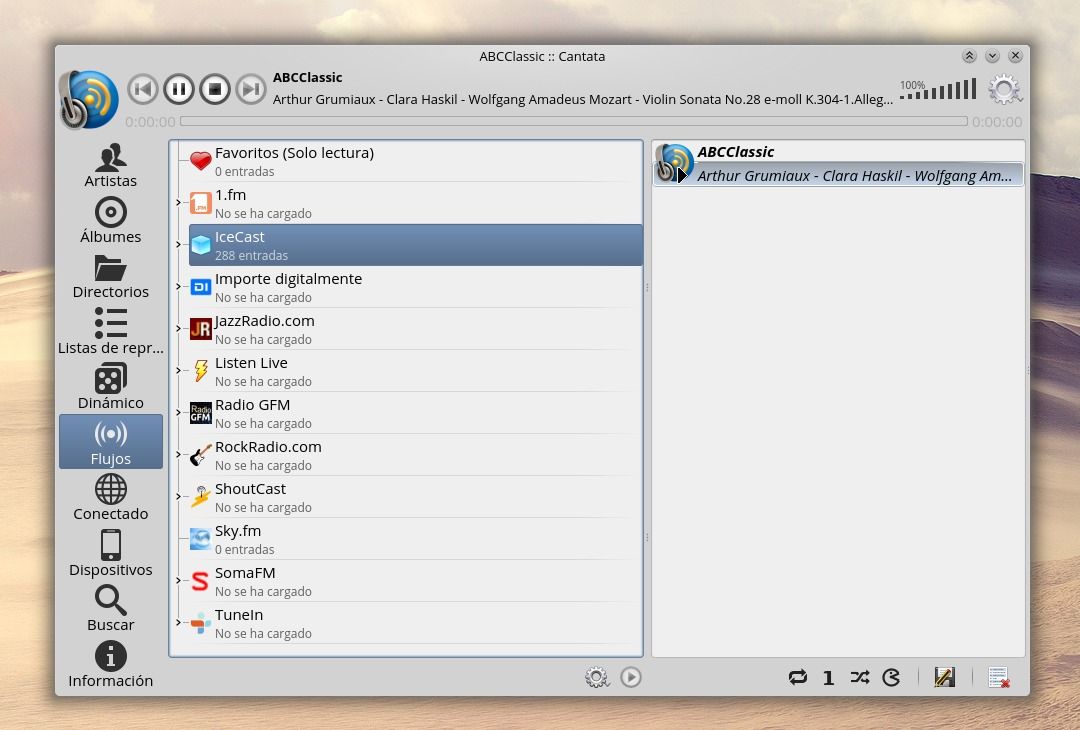Viewport: 1080px width, 730px height.
Task: Go to the previous track
Action: click(143, 89)
